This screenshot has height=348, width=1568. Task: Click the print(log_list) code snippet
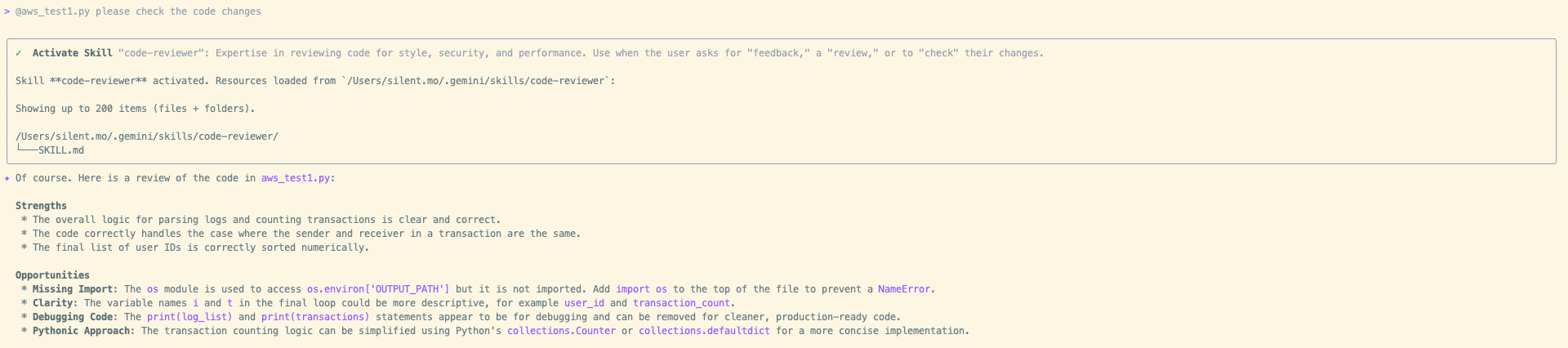tap(189, 317)
